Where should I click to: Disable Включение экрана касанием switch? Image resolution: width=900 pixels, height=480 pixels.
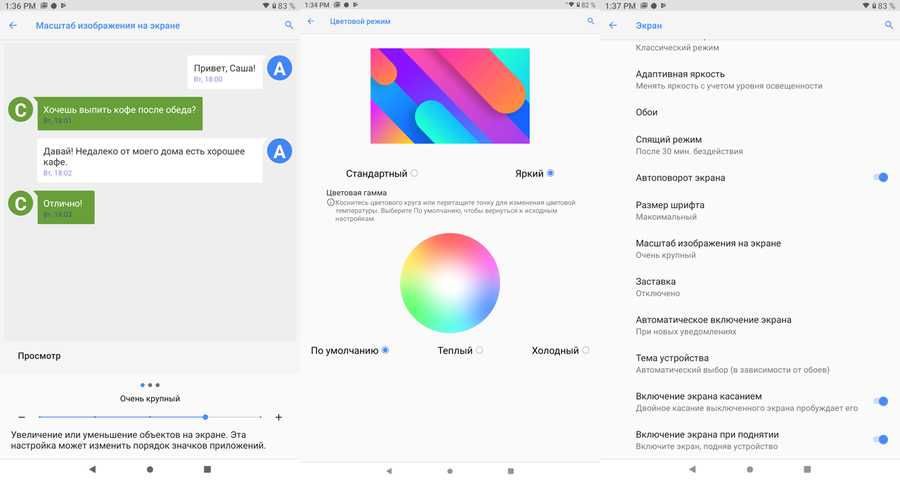point(880,402)
